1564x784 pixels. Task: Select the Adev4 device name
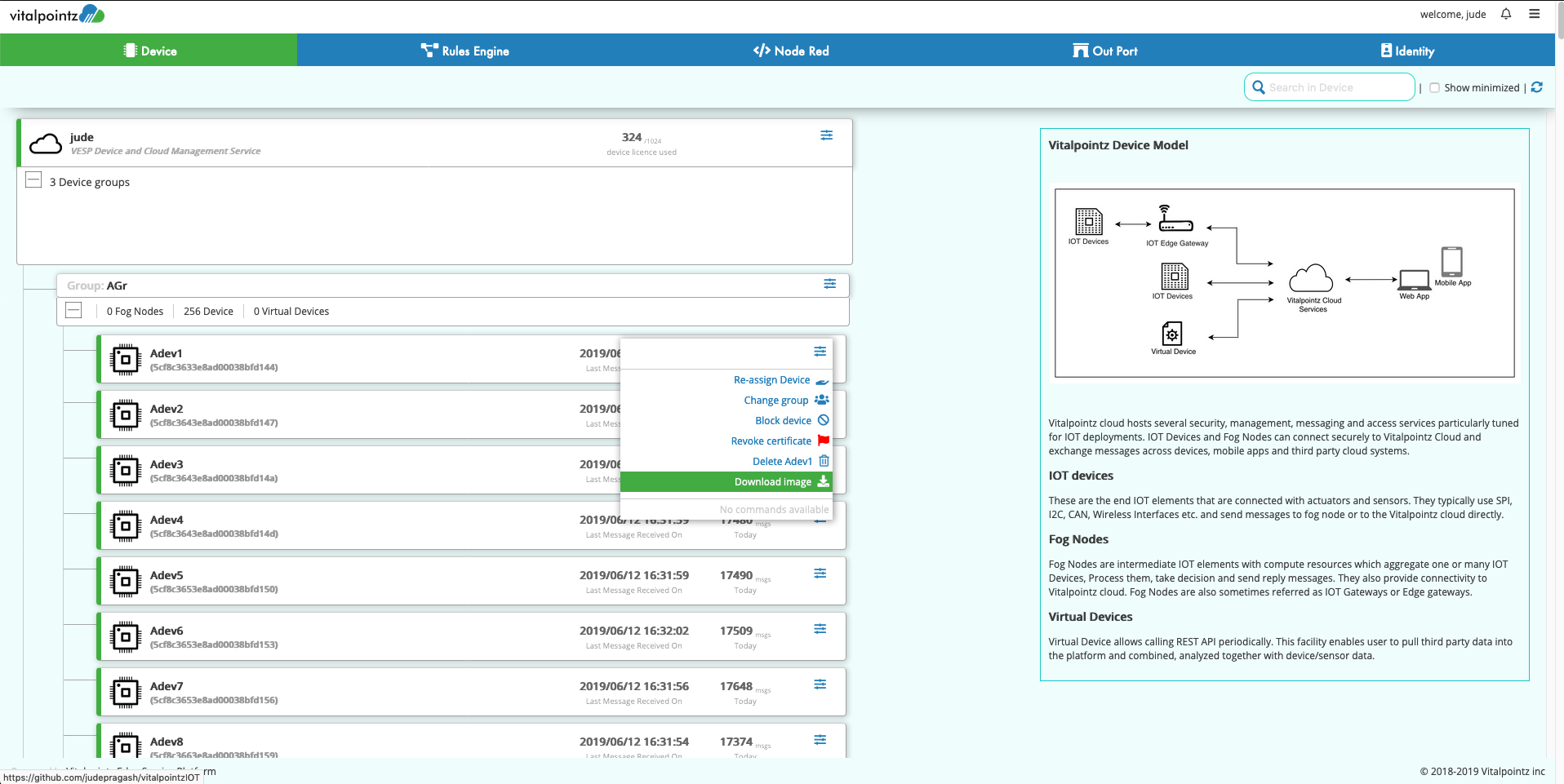(x=167, y=520)
